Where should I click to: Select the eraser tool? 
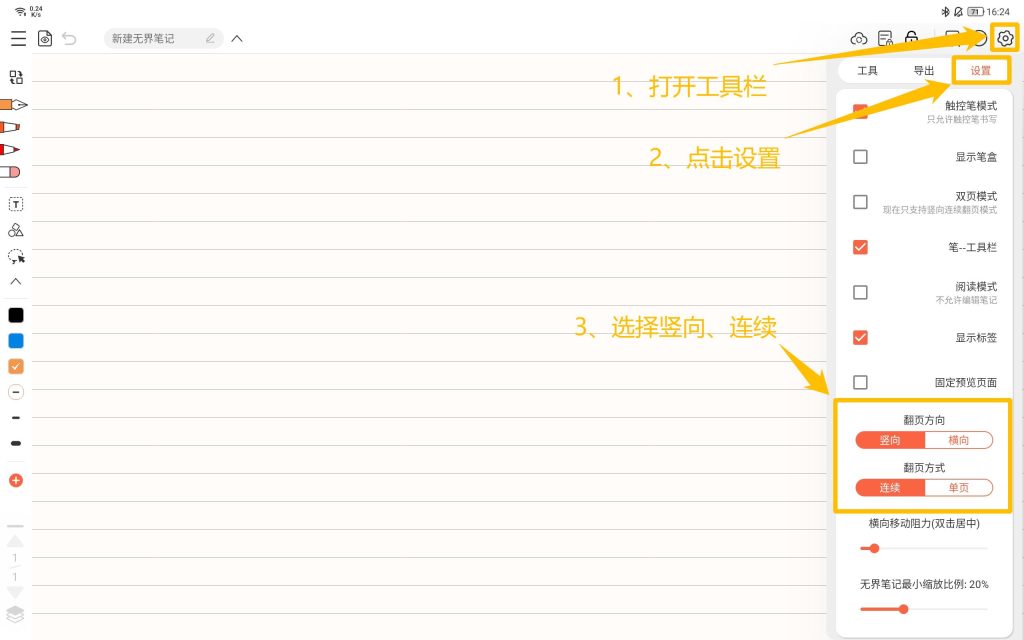click(11, 172)
